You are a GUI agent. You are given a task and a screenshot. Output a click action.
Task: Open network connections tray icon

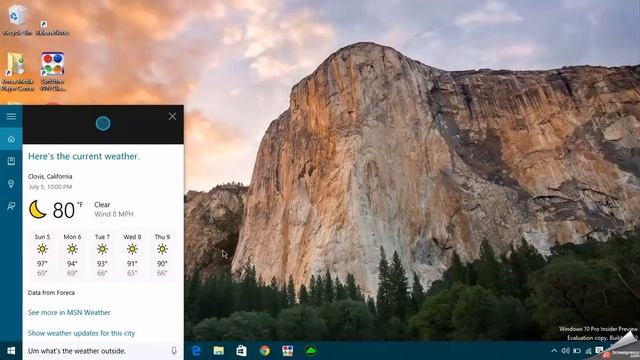click(588, 351)
